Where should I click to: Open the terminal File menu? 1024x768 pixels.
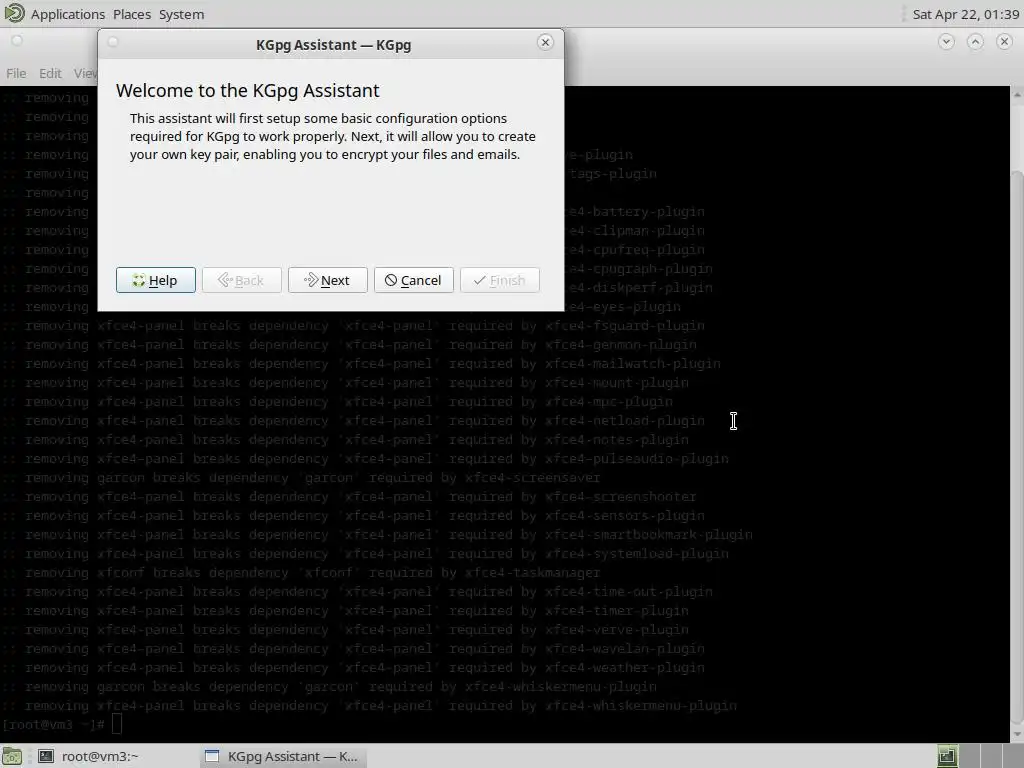[x=16, y=73]
